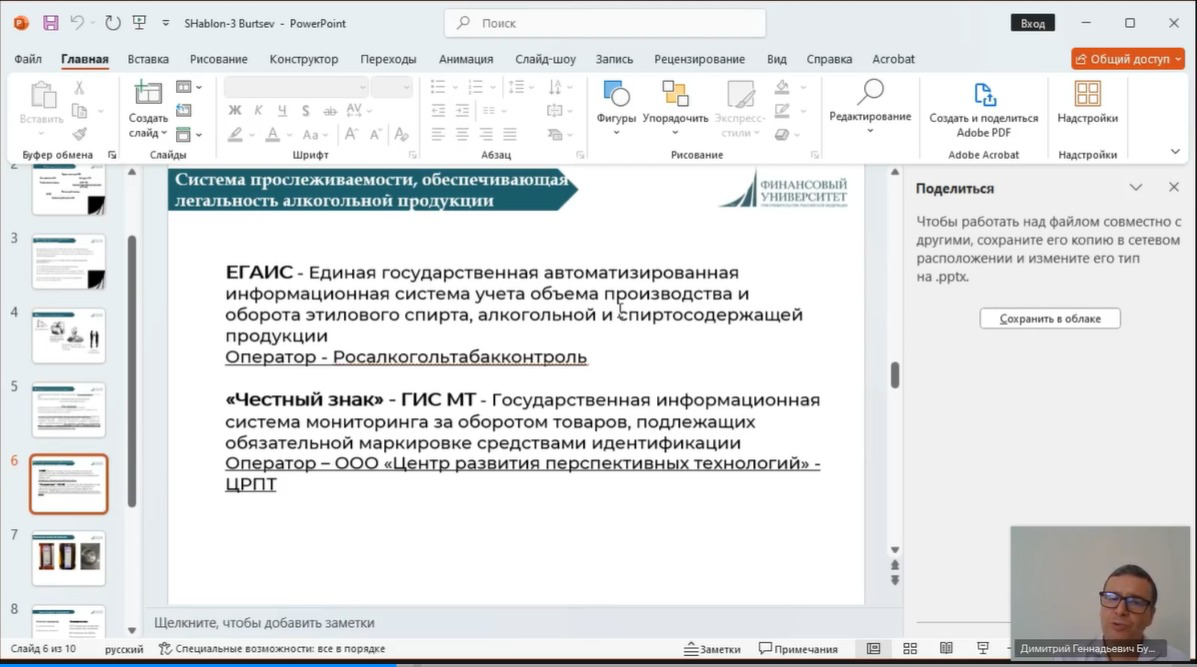Click the text highlight color marker

(x=235, y=134)
